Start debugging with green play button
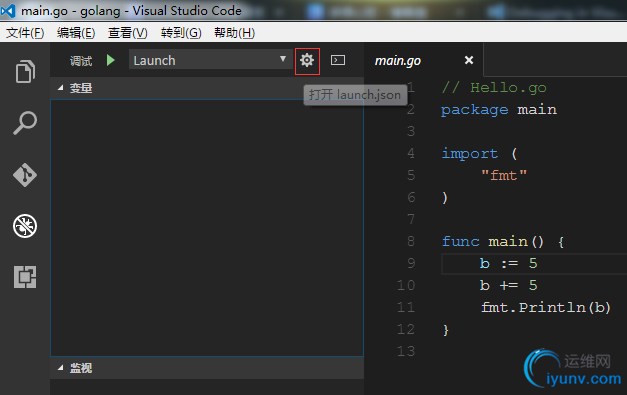The image size is (627, 395). coord(111,60)
